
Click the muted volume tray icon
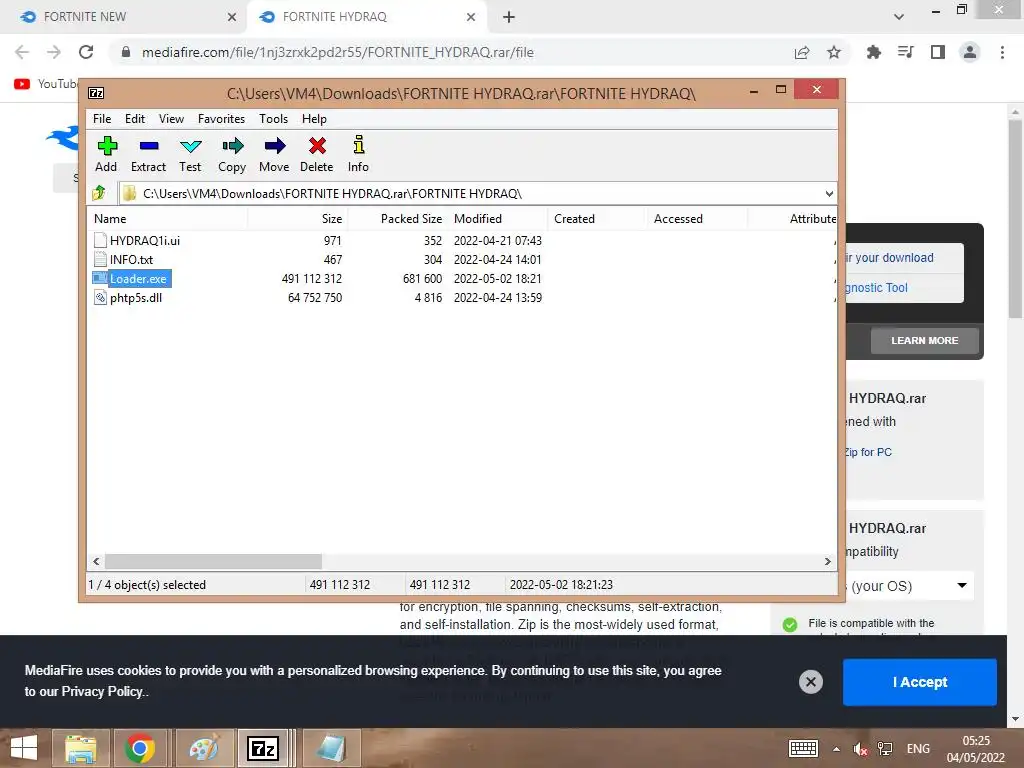pos(861,749)
